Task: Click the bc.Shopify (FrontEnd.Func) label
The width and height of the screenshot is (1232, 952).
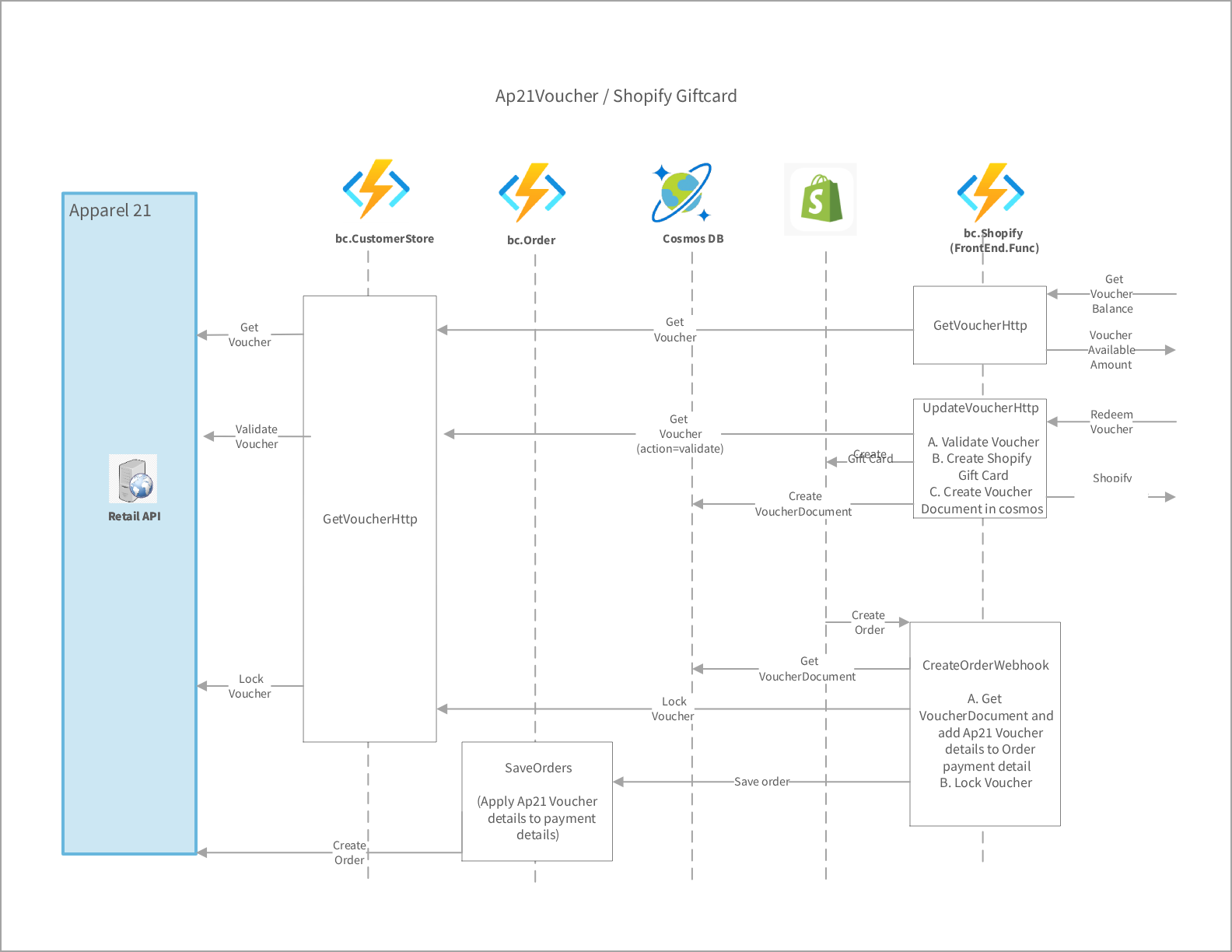Action: pyautogui.click(x=994, y=240)
